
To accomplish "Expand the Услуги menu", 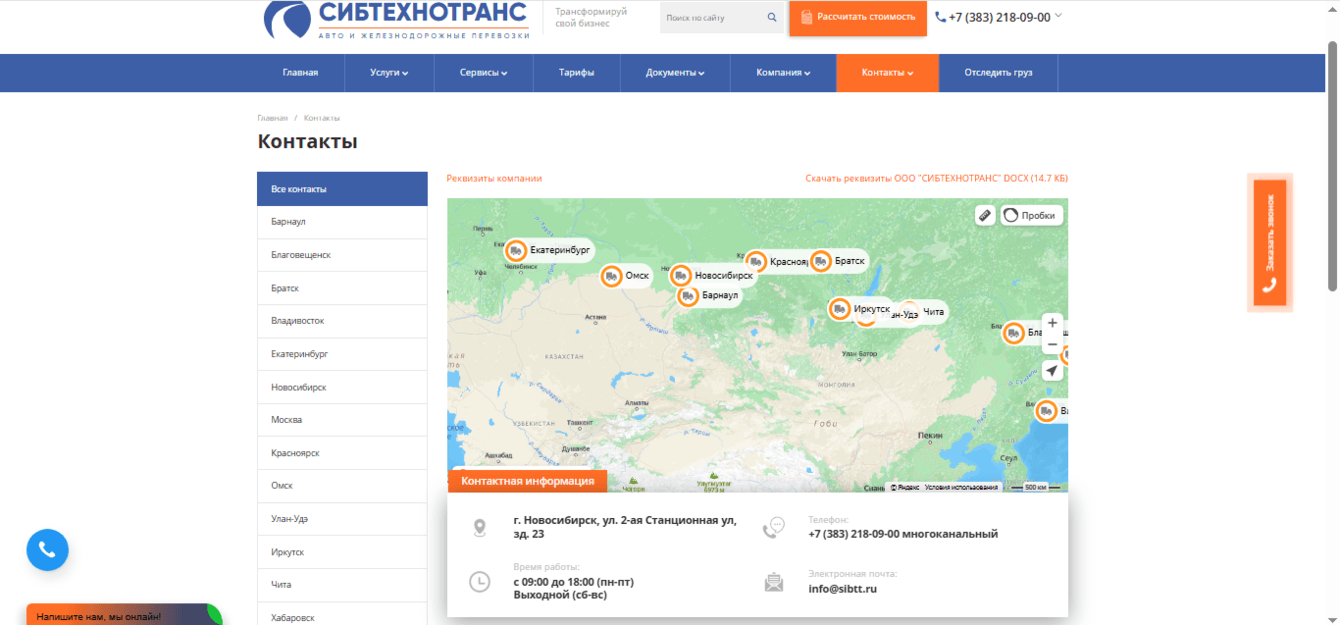I will pos(389,73).
